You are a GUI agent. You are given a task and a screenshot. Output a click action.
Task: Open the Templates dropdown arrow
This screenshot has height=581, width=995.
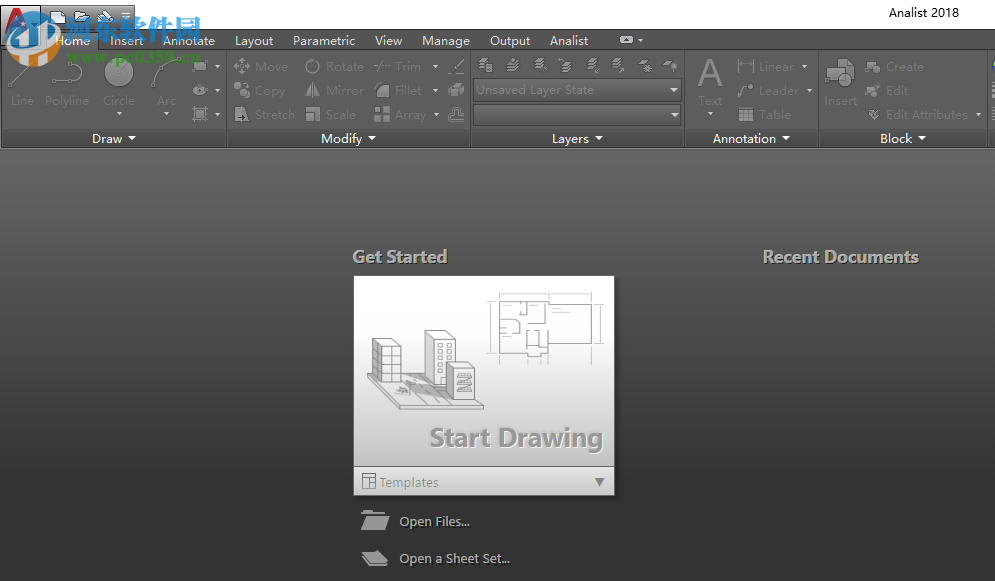[x=599, y=482]
